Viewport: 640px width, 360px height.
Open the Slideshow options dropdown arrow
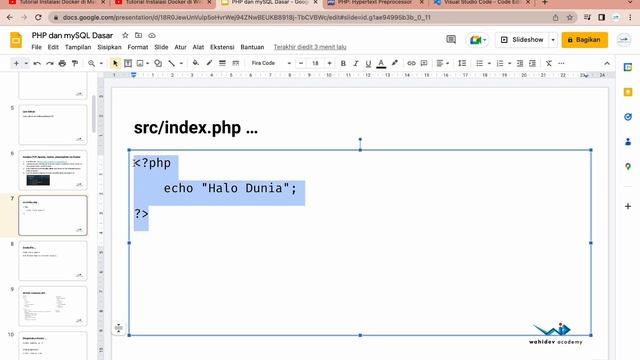pyautogui.click(x=553, y=40)
